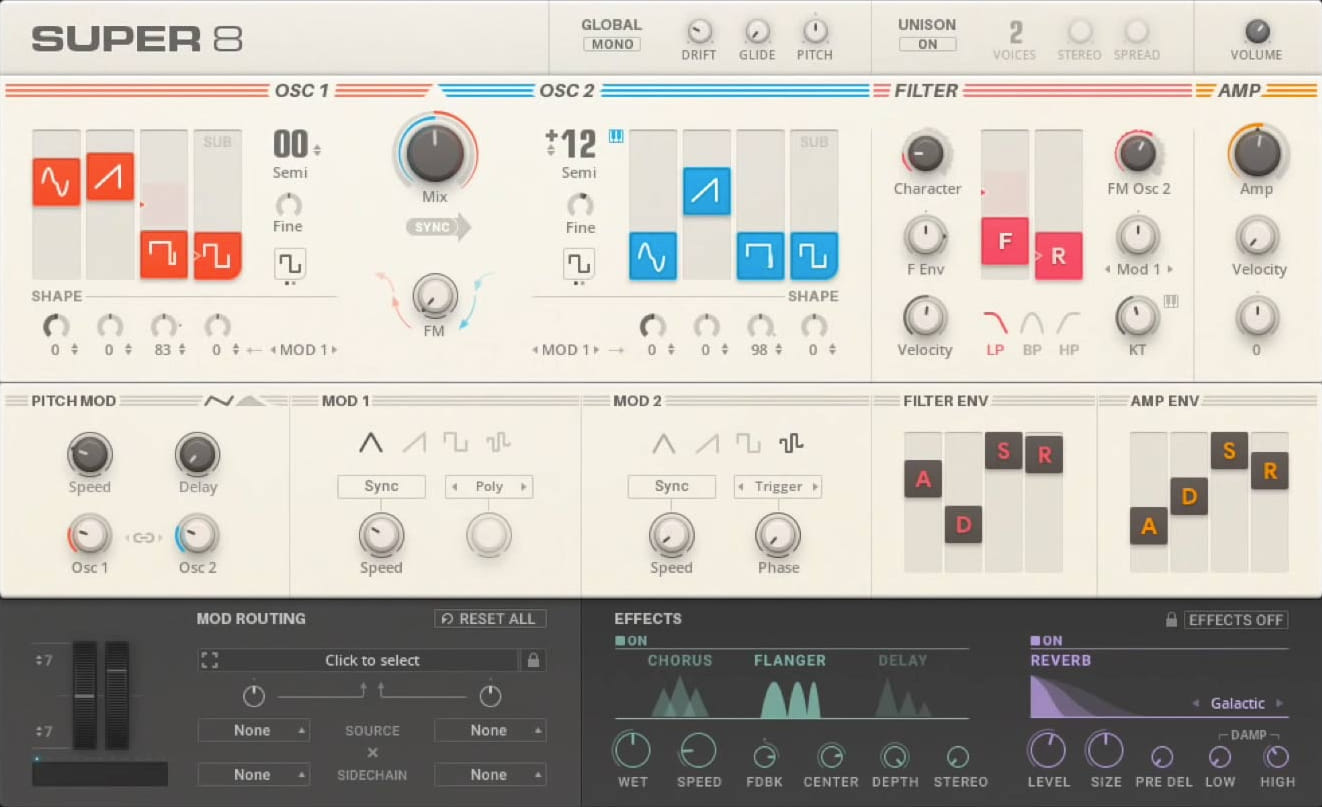
Task: Choose HP filter type icon
Action: [x=1069, y=323]
